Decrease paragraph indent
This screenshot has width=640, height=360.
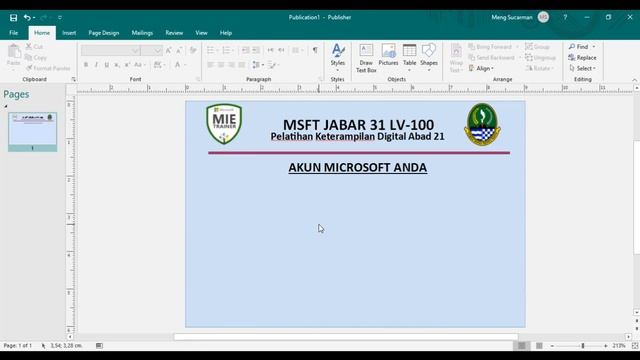[x=245, y=50]
